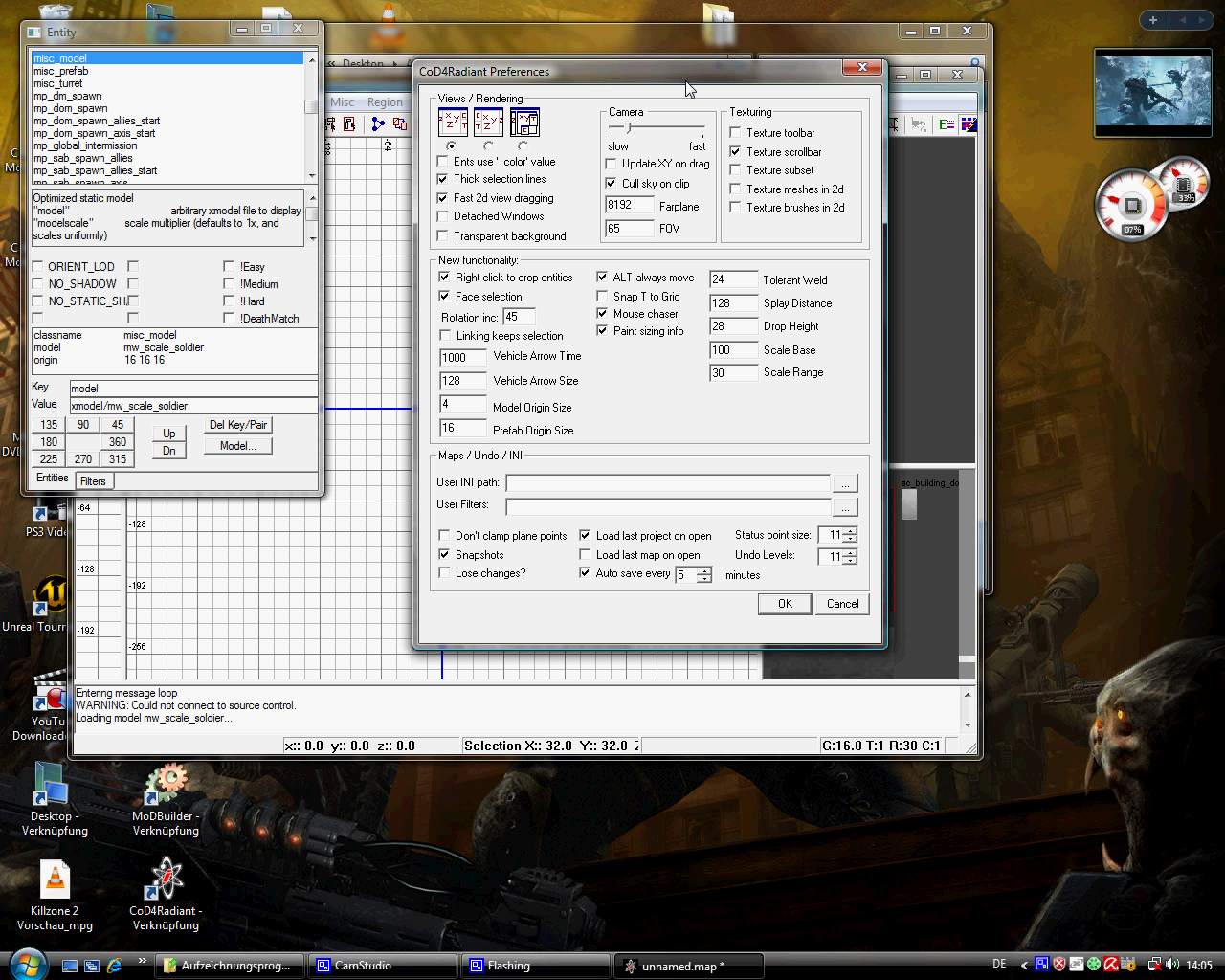Click the entity class list's up scroll arrow

point(311,59)
